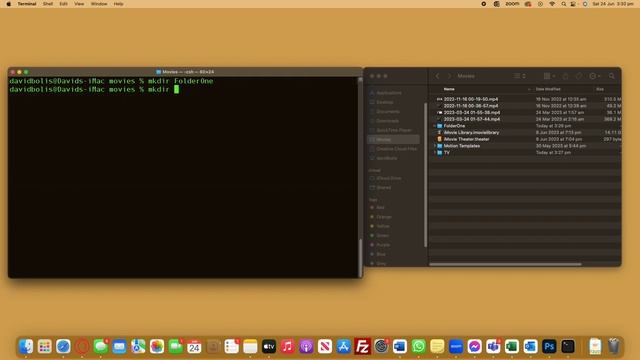Click the Terminal command line cursor
640x360 pixels.
coord(176,89)
